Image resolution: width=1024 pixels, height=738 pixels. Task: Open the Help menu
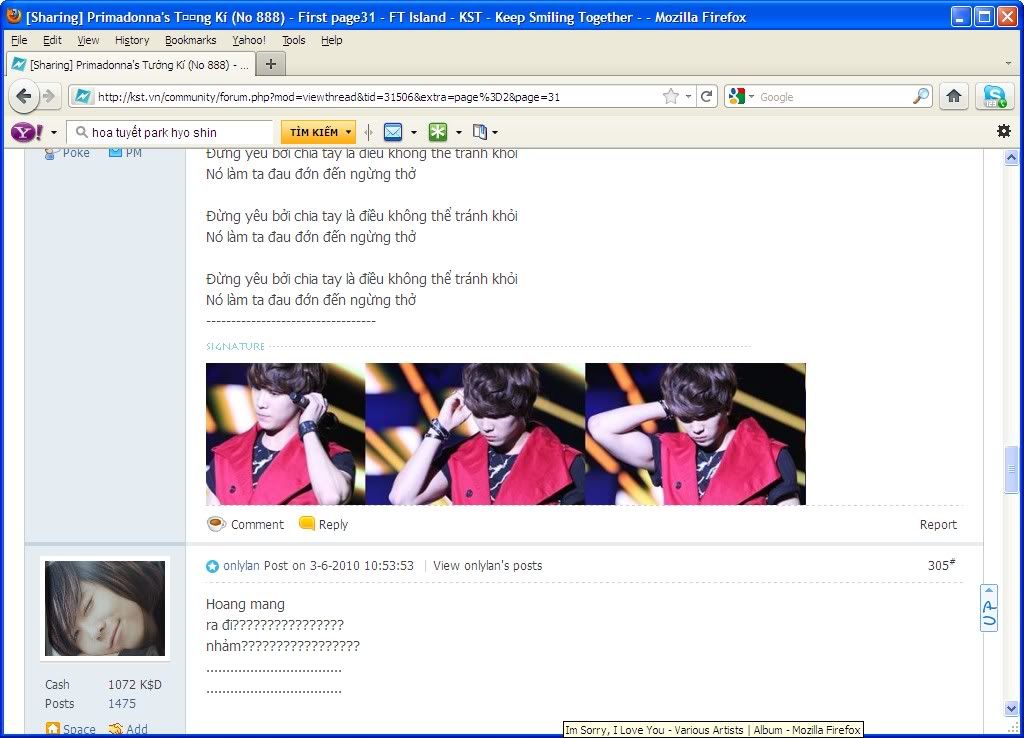[x=332, y=40]
